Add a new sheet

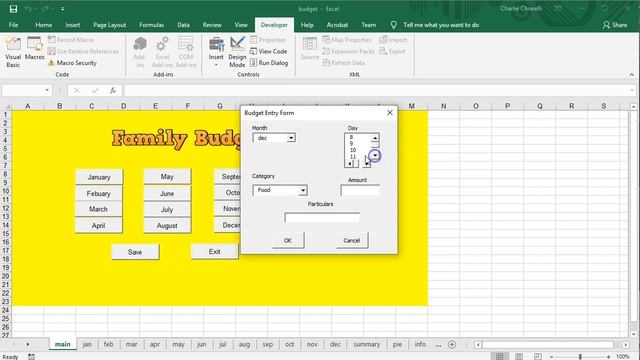pyautogui.click(x=452, y=344)
